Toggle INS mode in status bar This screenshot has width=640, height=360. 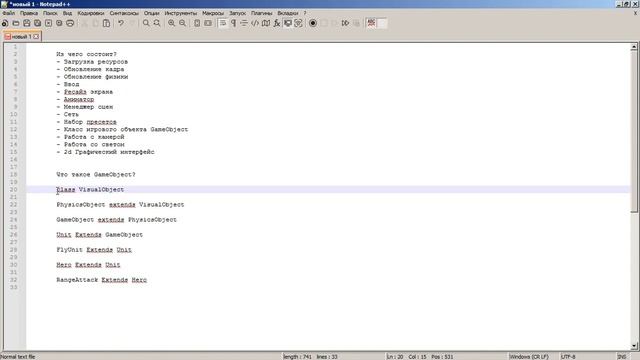pyautogui.click(x=622, y=357)
